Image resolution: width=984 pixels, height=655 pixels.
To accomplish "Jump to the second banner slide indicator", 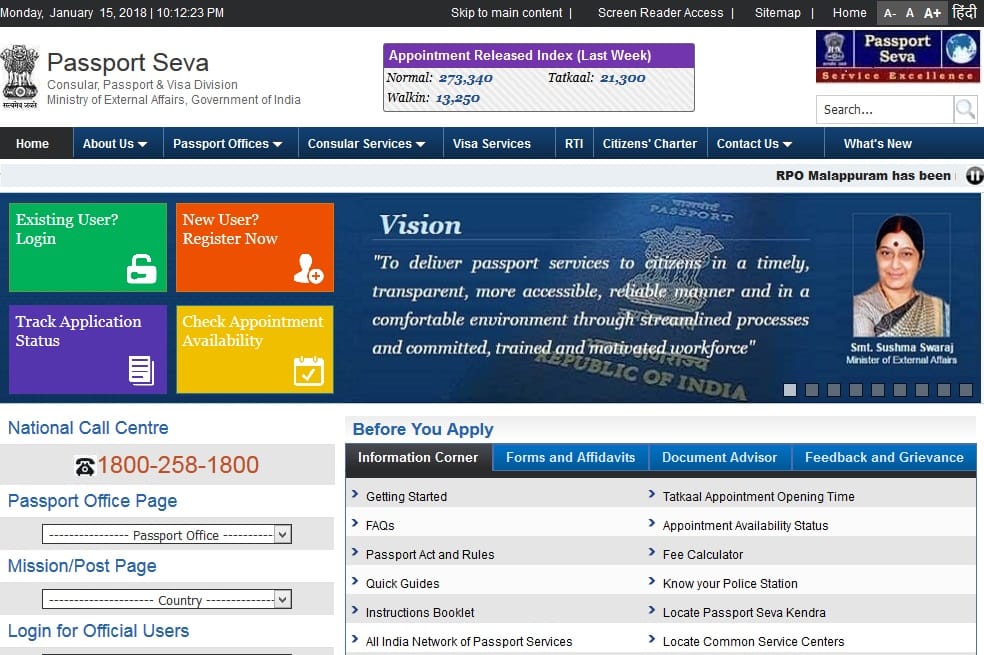I will pos(812,390).
